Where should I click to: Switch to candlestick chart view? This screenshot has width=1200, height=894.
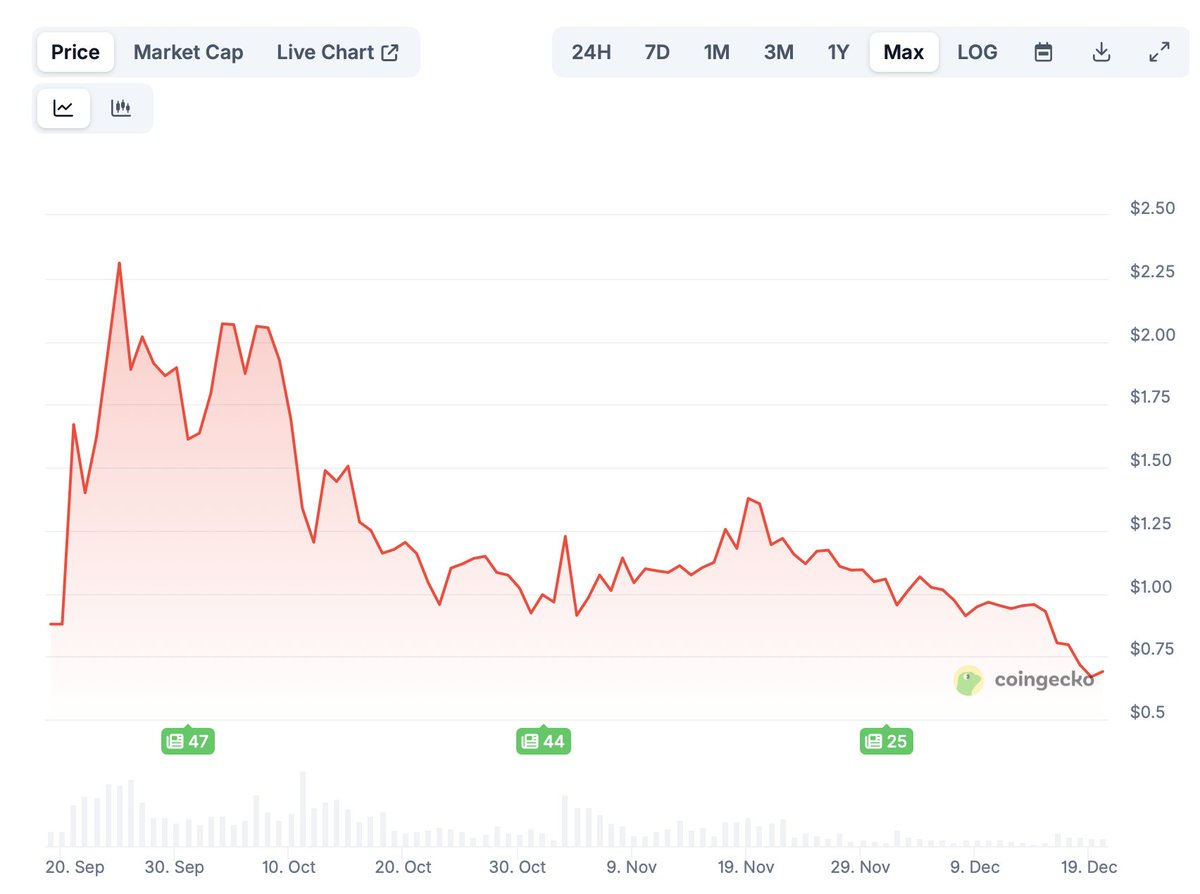[121, 108]
